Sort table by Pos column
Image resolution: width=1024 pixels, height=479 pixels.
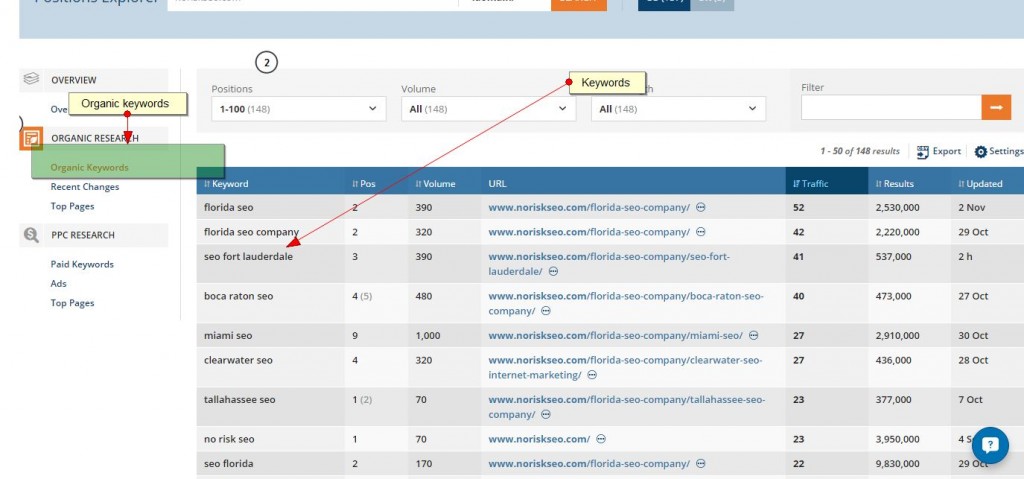tap(364, 184)
